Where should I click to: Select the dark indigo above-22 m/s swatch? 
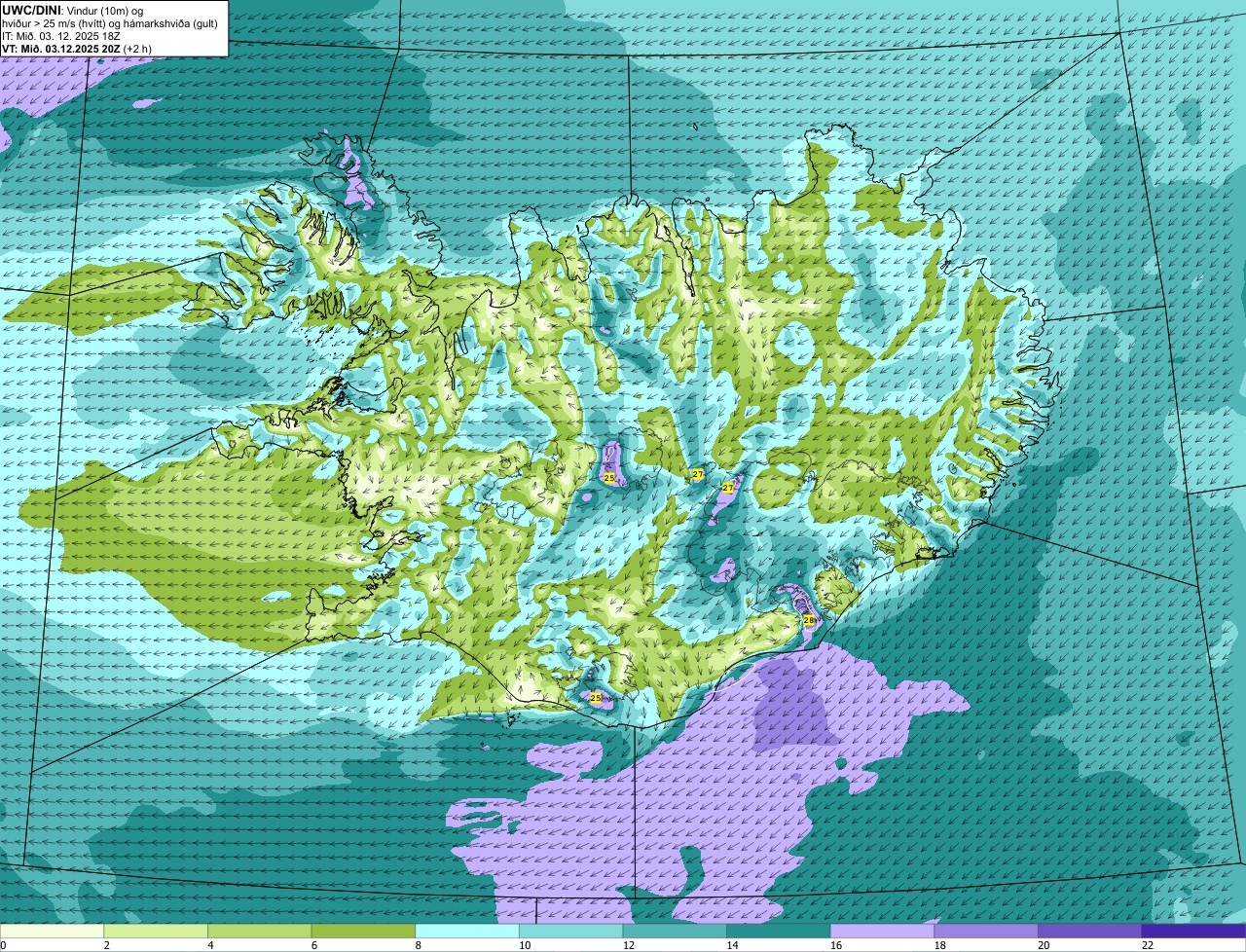[x=1194, y=931]
